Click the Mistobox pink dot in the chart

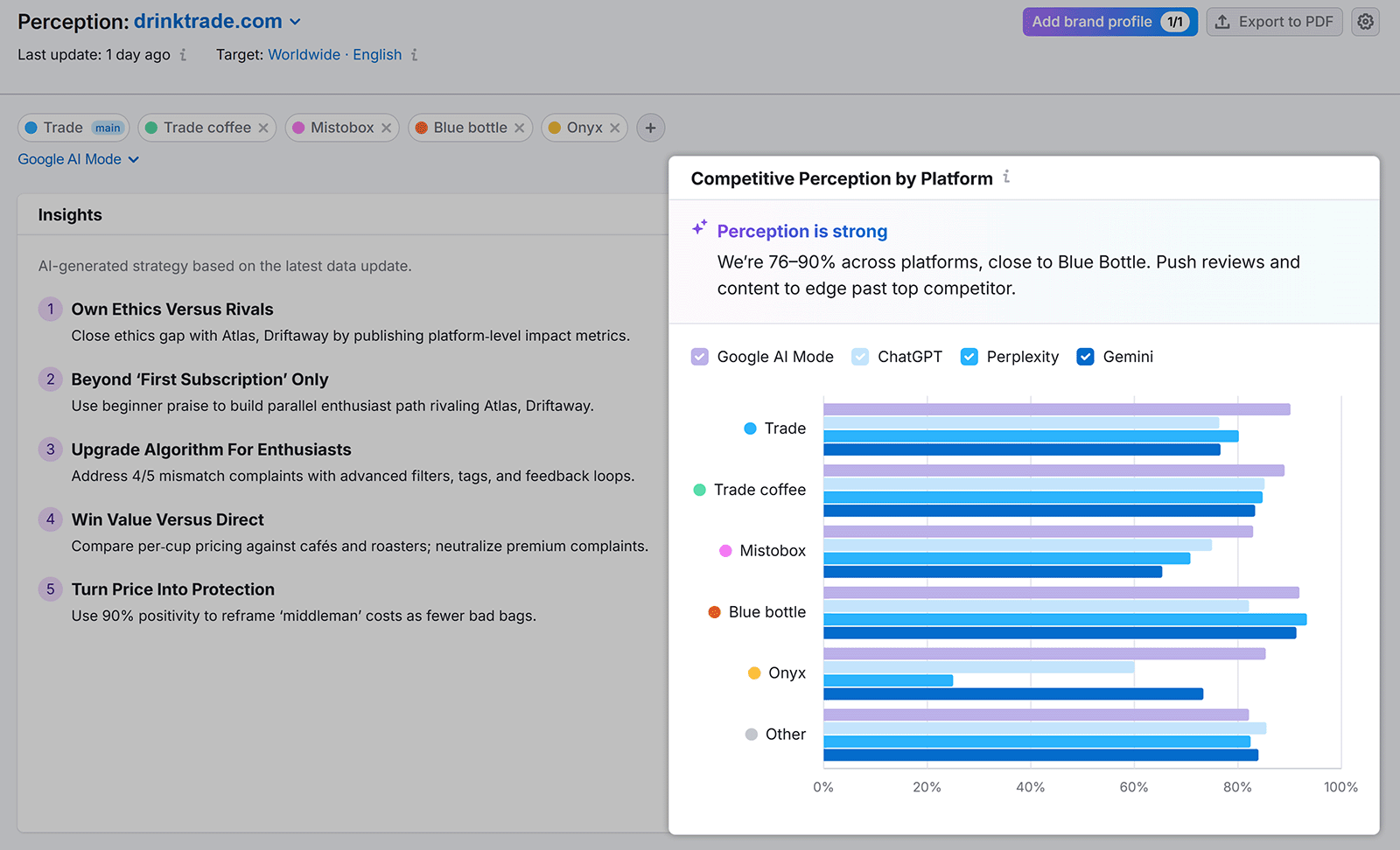click(x=725, y=551)
